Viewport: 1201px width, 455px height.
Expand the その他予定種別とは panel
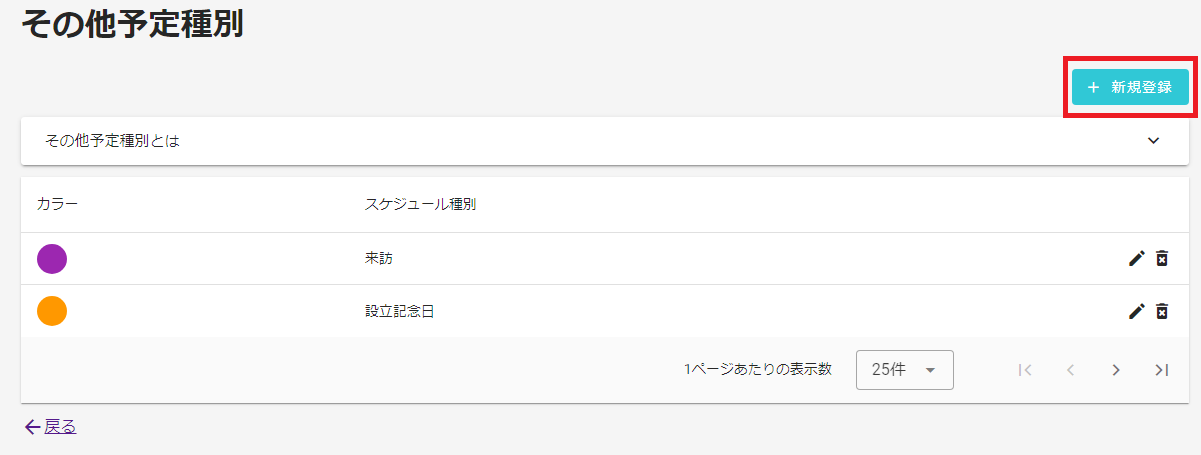pos(605,141)
